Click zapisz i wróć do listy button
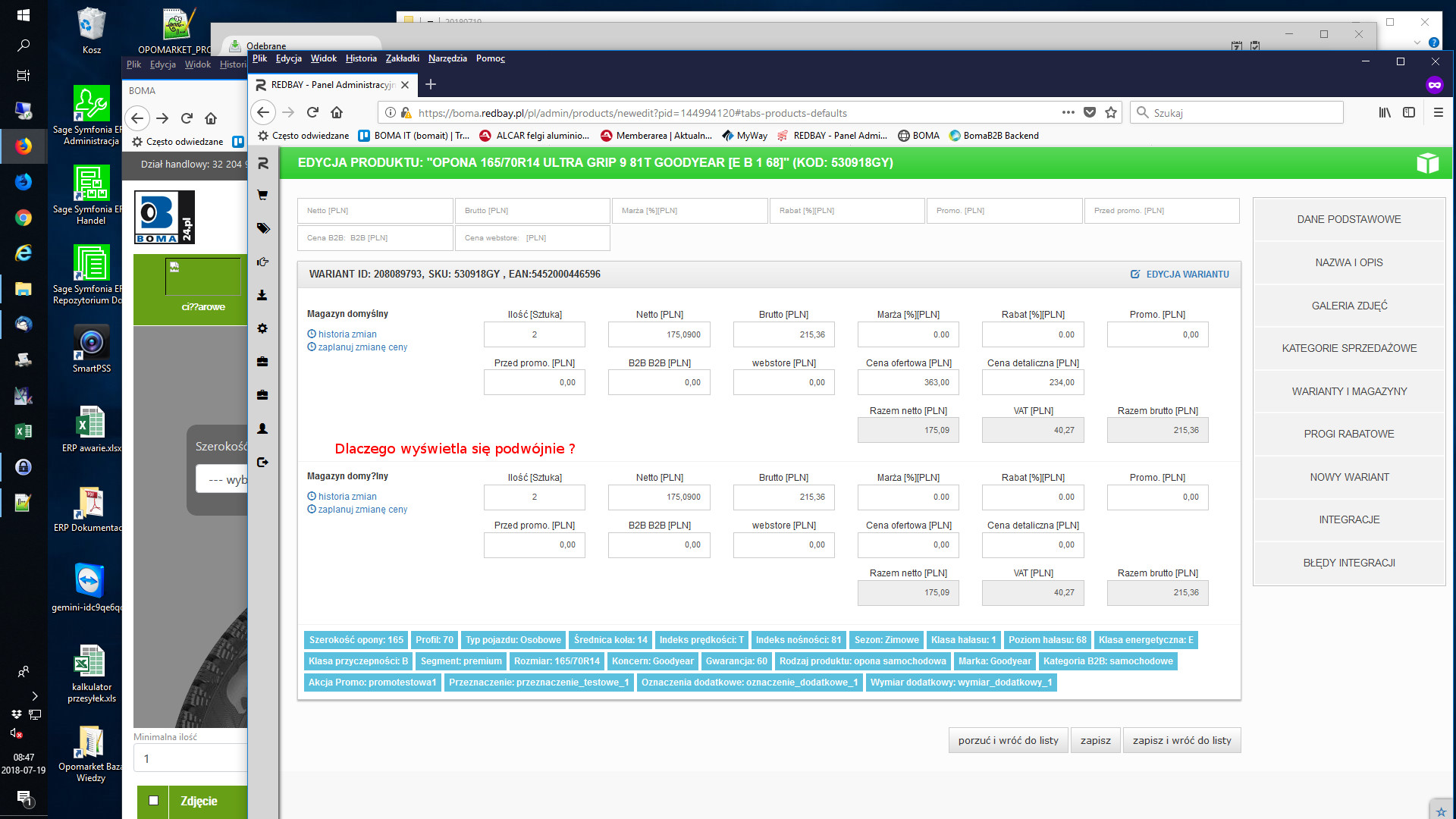 coord(1181,740)
